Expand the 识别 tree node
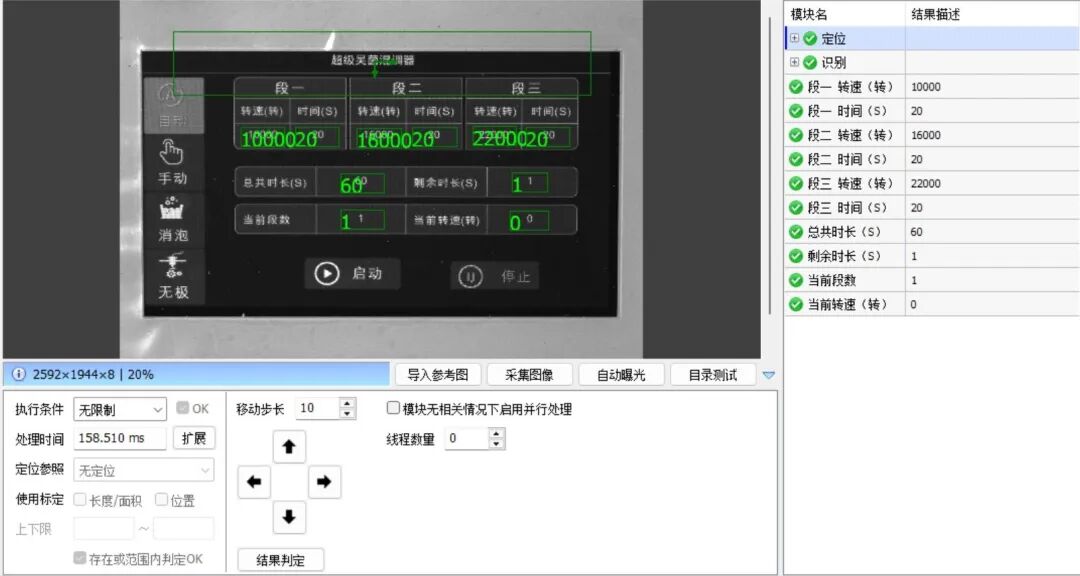The image size is (1080, 576). pos(794,63)
